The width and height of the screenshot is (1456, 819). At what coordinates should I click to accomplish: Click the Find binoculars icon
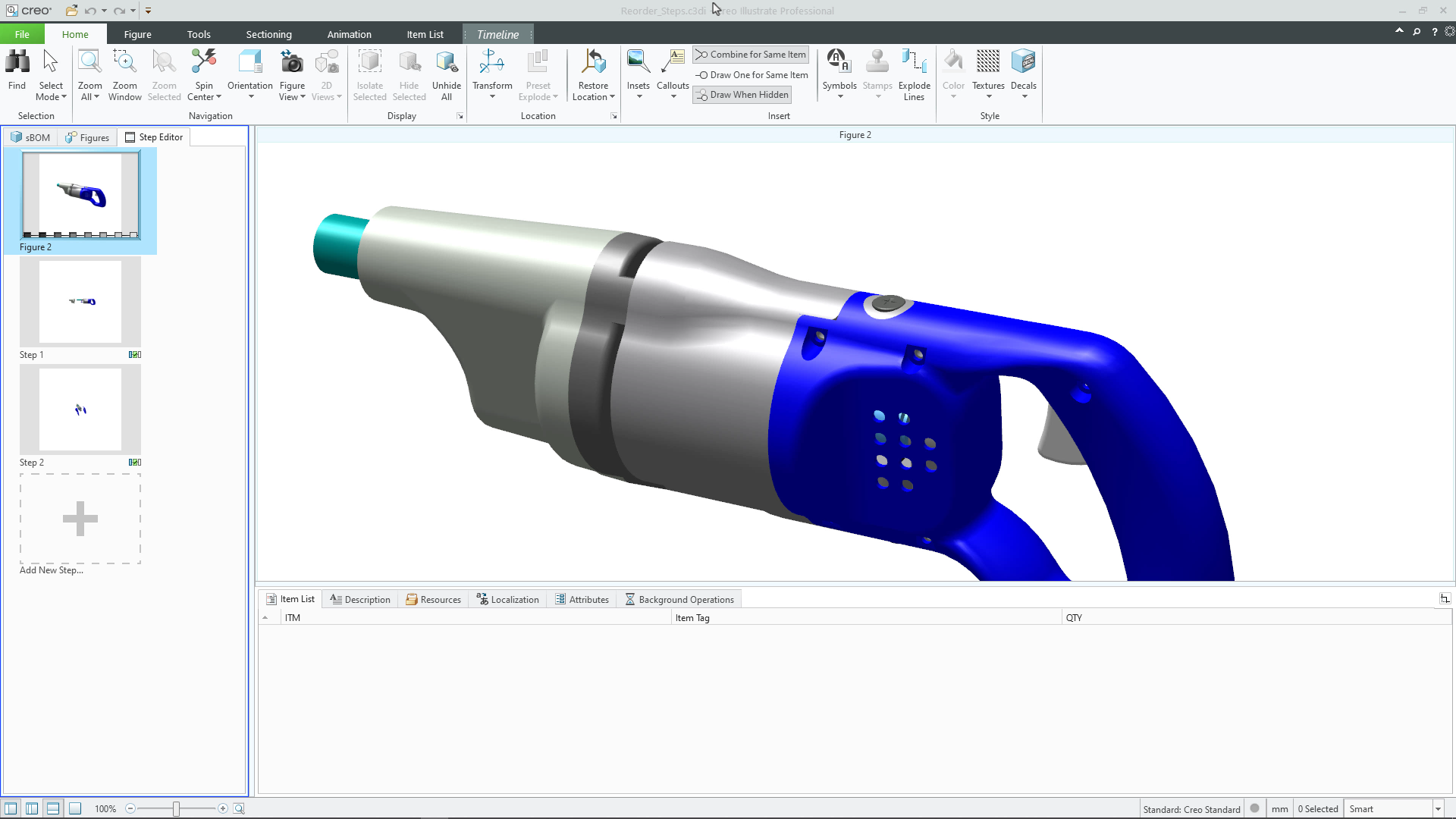tap(17, 62)
